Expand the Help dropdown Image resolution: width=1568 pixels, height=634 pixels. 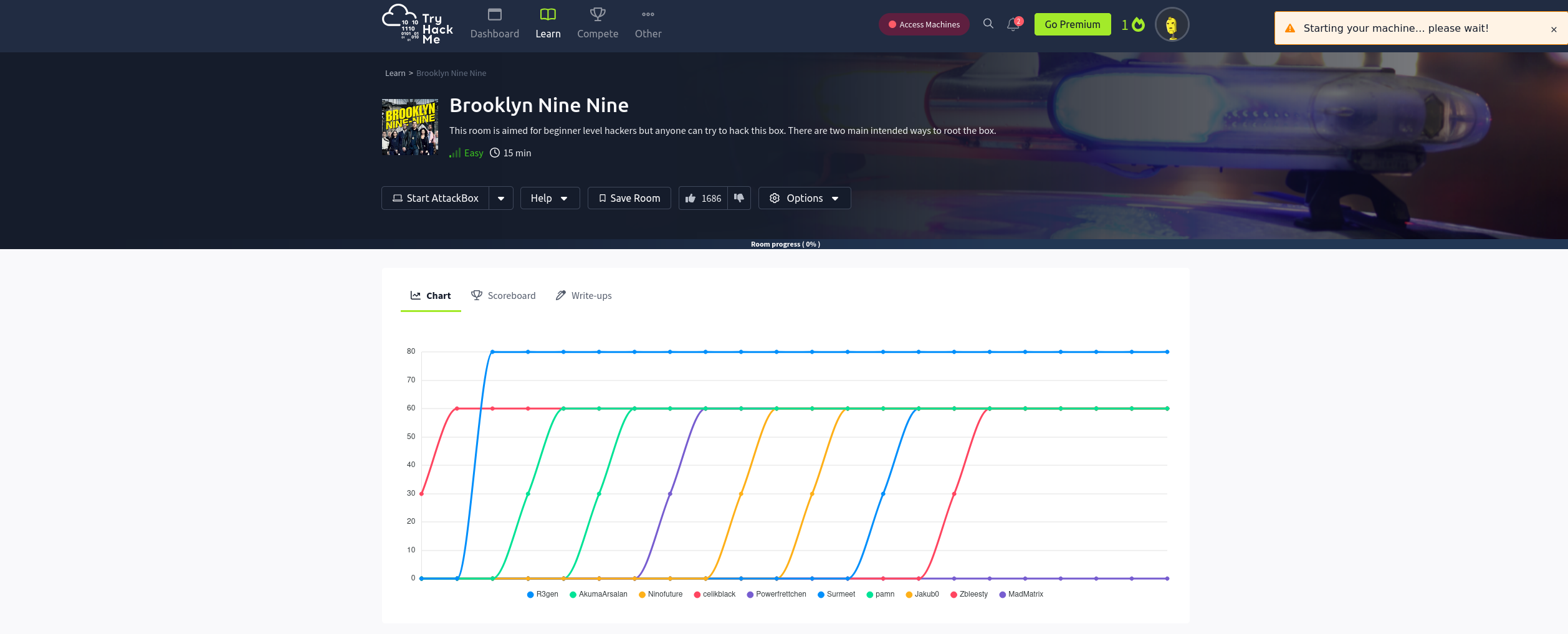[550, 198]
